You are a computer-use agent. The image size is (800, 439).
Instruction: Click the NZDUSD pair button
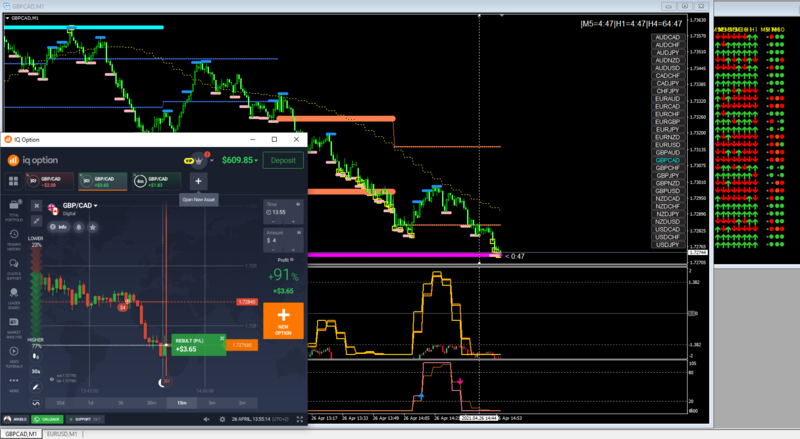(x=667, y=222)
